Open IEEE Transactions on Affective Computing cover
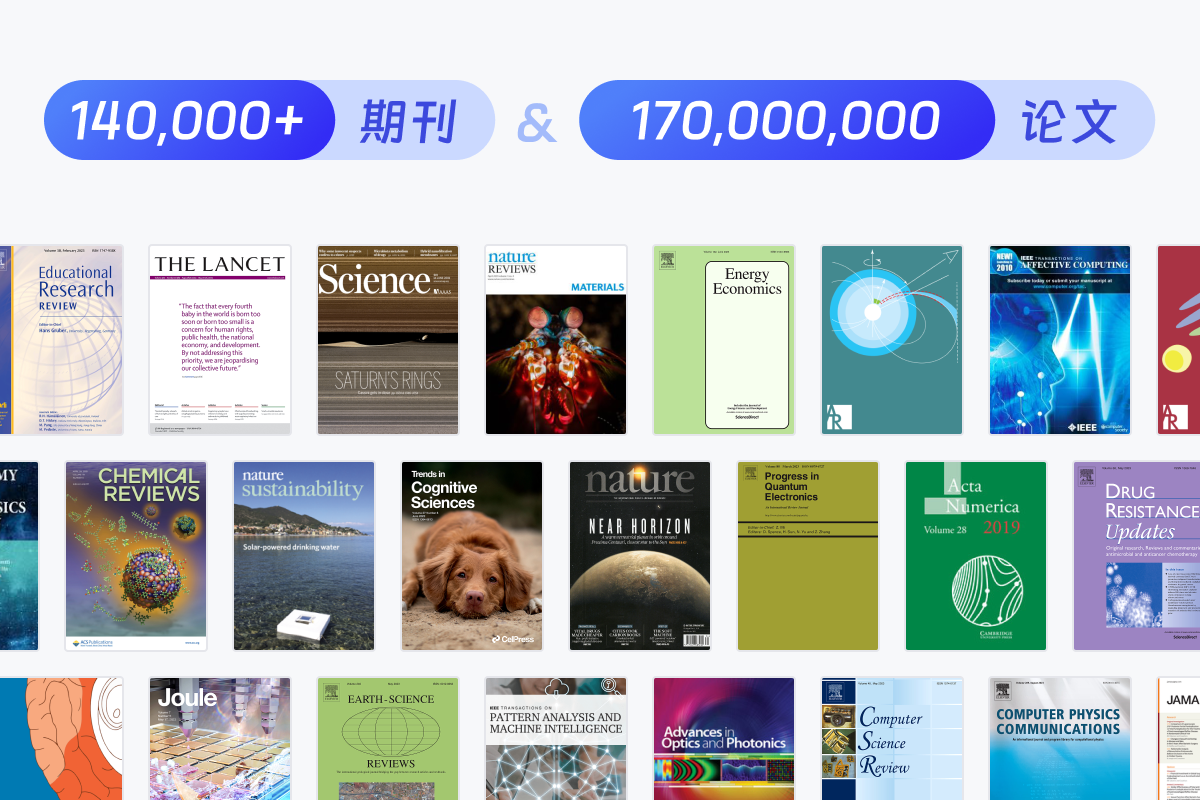The width and height of the screenshot is (1200, 800). [x=1060, y=340]
